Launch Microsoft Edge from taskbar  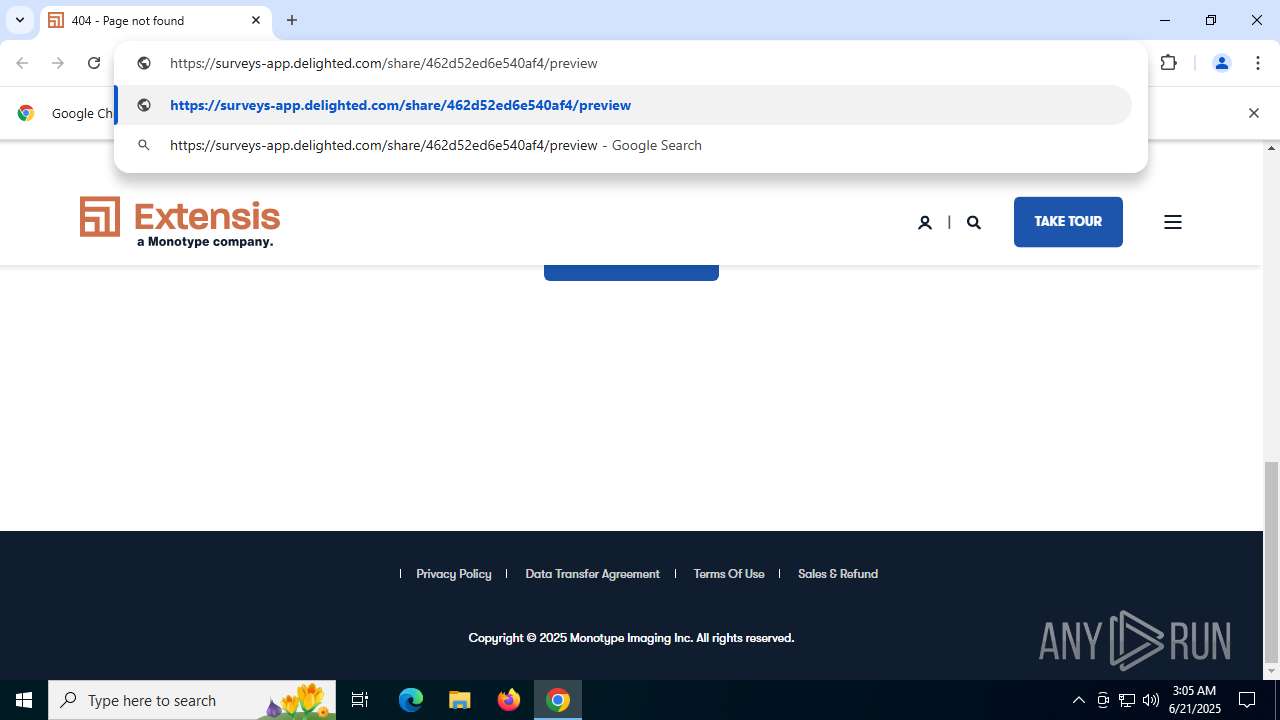click(411, 700)
